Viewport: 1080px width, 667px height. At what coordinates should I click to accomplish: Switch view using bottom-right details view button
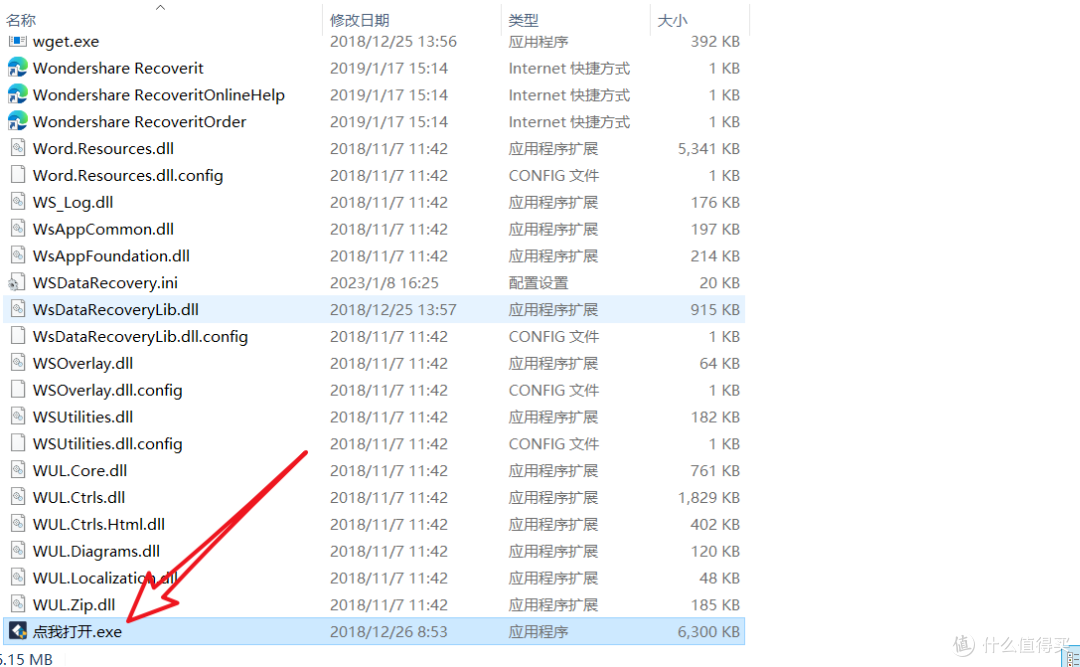point(1072,658)
